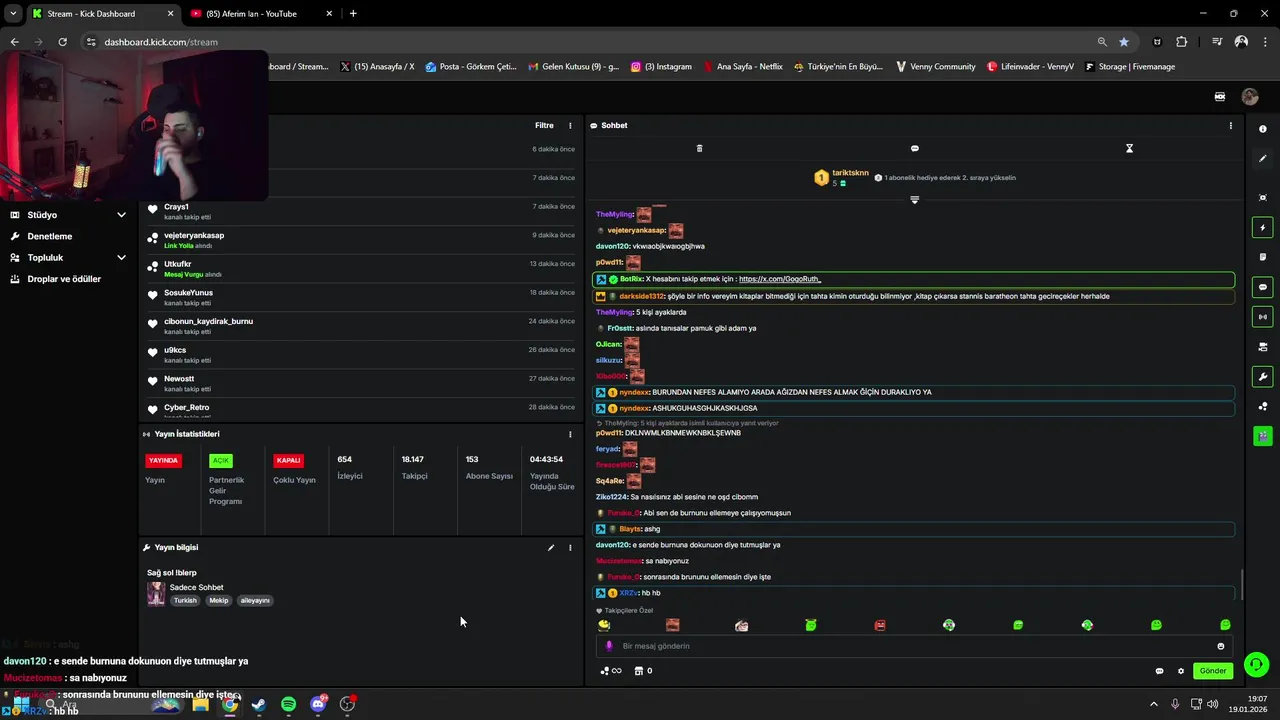Select the red square angry emote
The width and height of the screenshot is (1280, 720).
(x=880, y=625)
